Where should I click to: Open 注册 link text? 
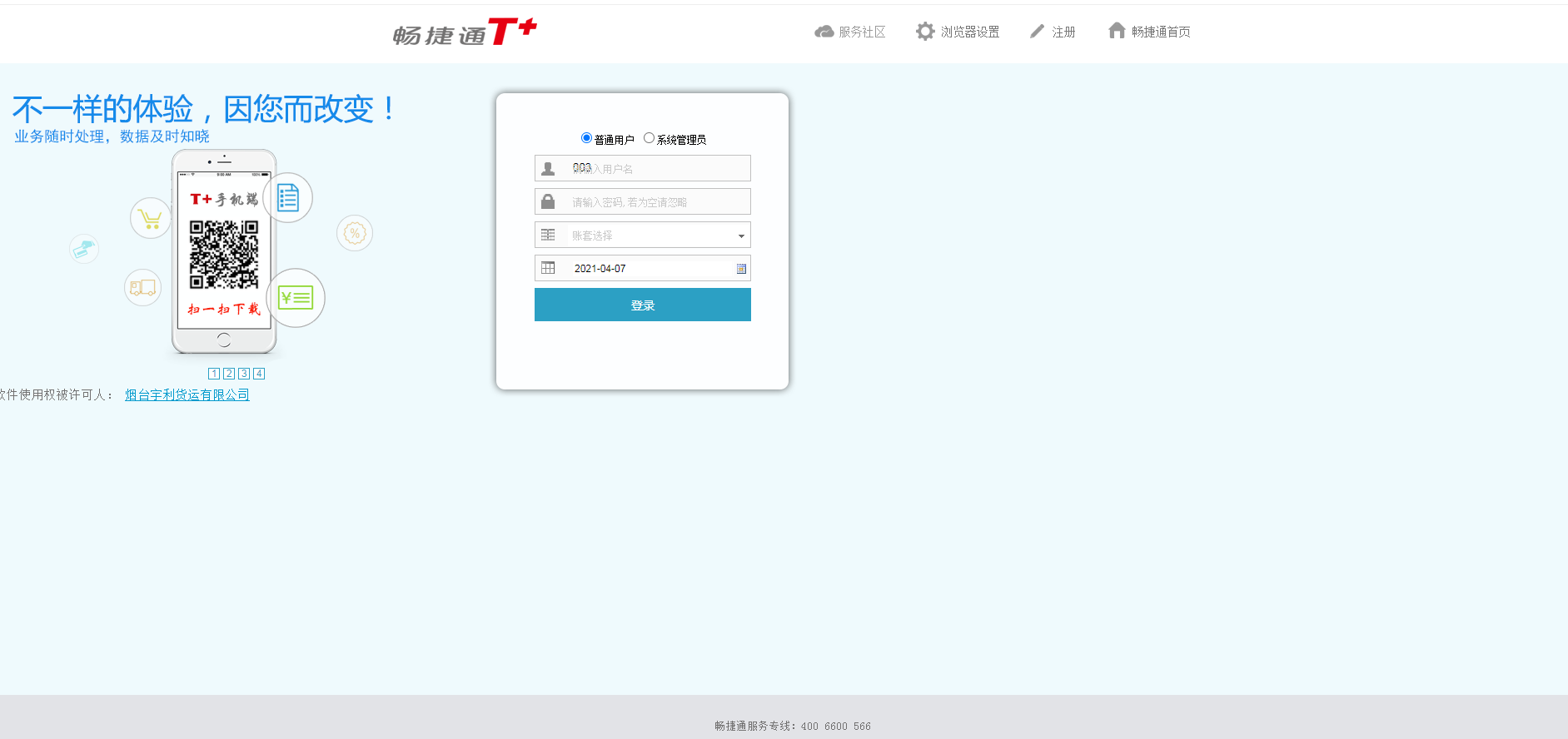click(1063, 32)
